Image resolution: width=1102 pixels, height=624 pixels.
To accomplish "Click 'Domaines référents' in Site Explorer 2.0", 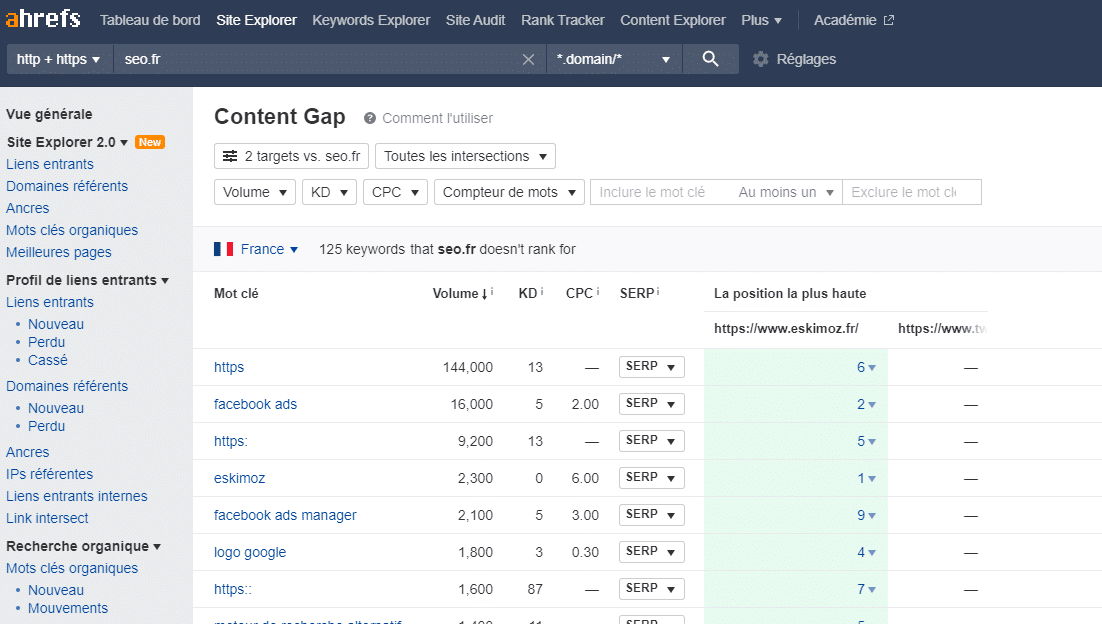I will (67, 186).
